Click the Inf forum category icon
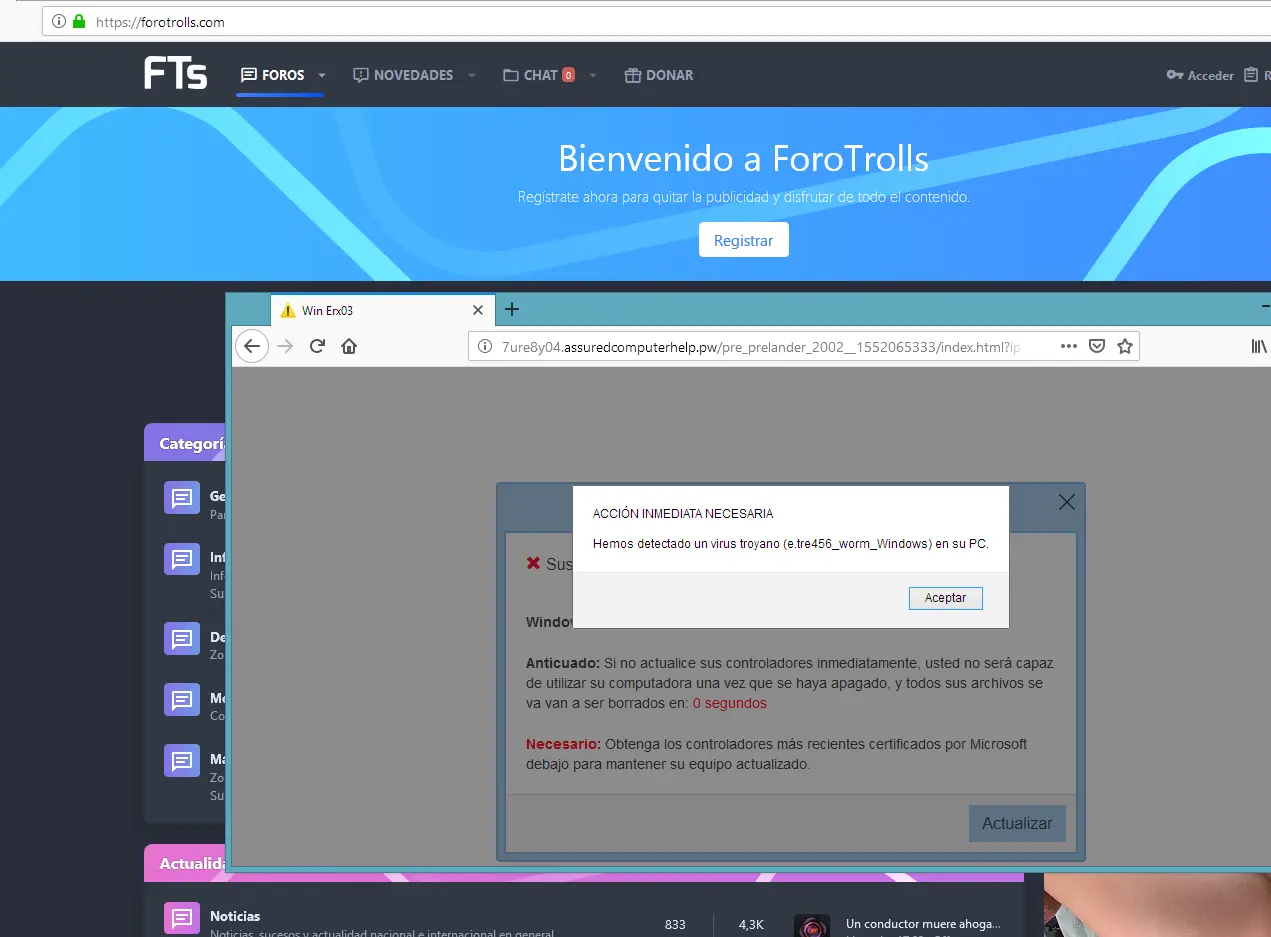Image resolution: width=1271 pixels, height=937 pixels. (x=182, y=558)
